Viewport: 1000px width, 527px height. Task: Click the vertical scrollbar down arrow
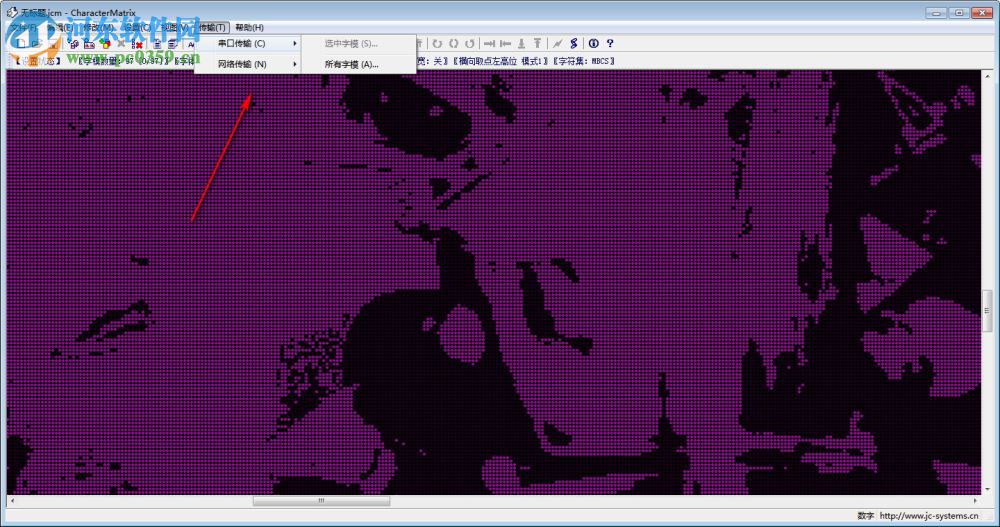coord(987,490)
